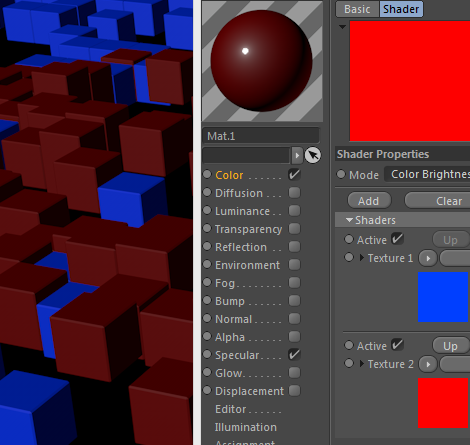Collapse the shader preview triangle

pos(342,27)
